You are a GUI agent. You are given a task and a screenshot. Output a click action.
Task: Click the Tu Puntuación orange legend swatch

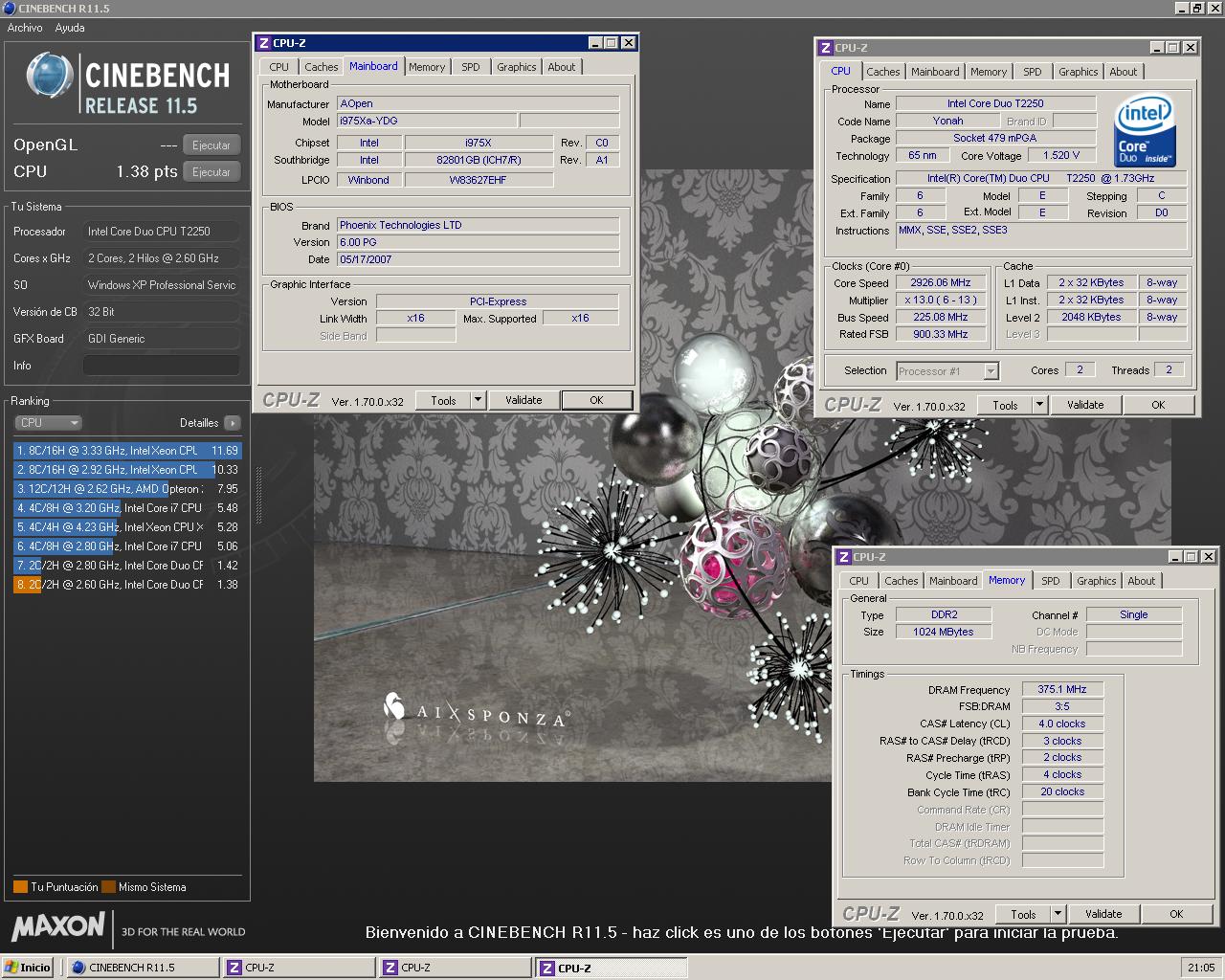pyautogui.click(x=20, y=887)
